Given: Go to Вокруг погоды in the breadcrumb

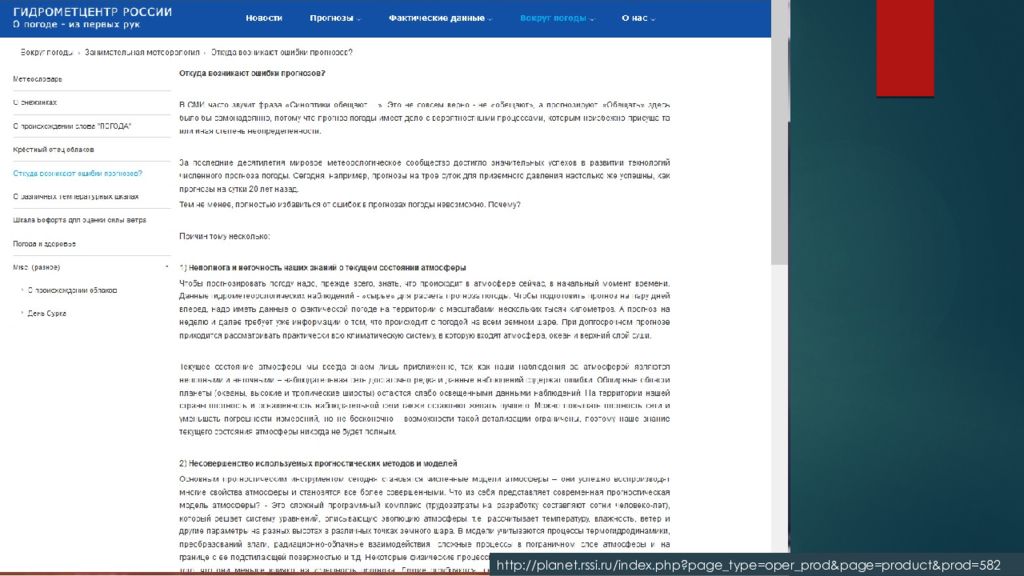Looking at the screenshot, I should coord(46,52).
